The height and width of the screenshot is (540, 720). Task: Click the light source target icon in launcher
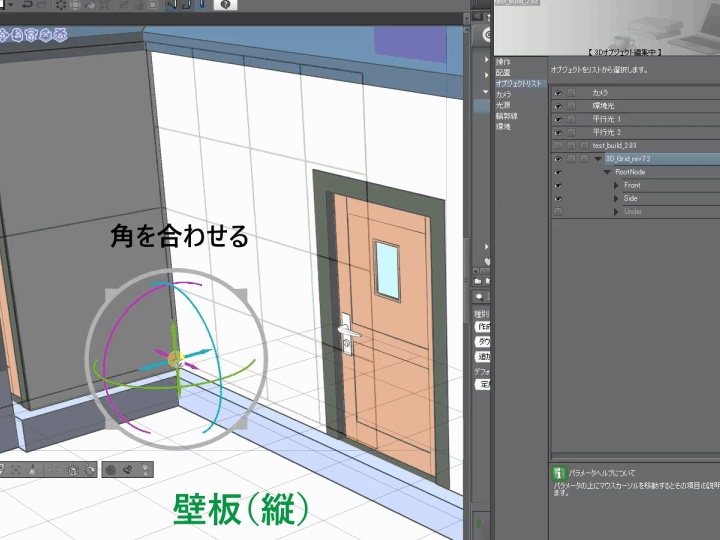tap(72, 469)
